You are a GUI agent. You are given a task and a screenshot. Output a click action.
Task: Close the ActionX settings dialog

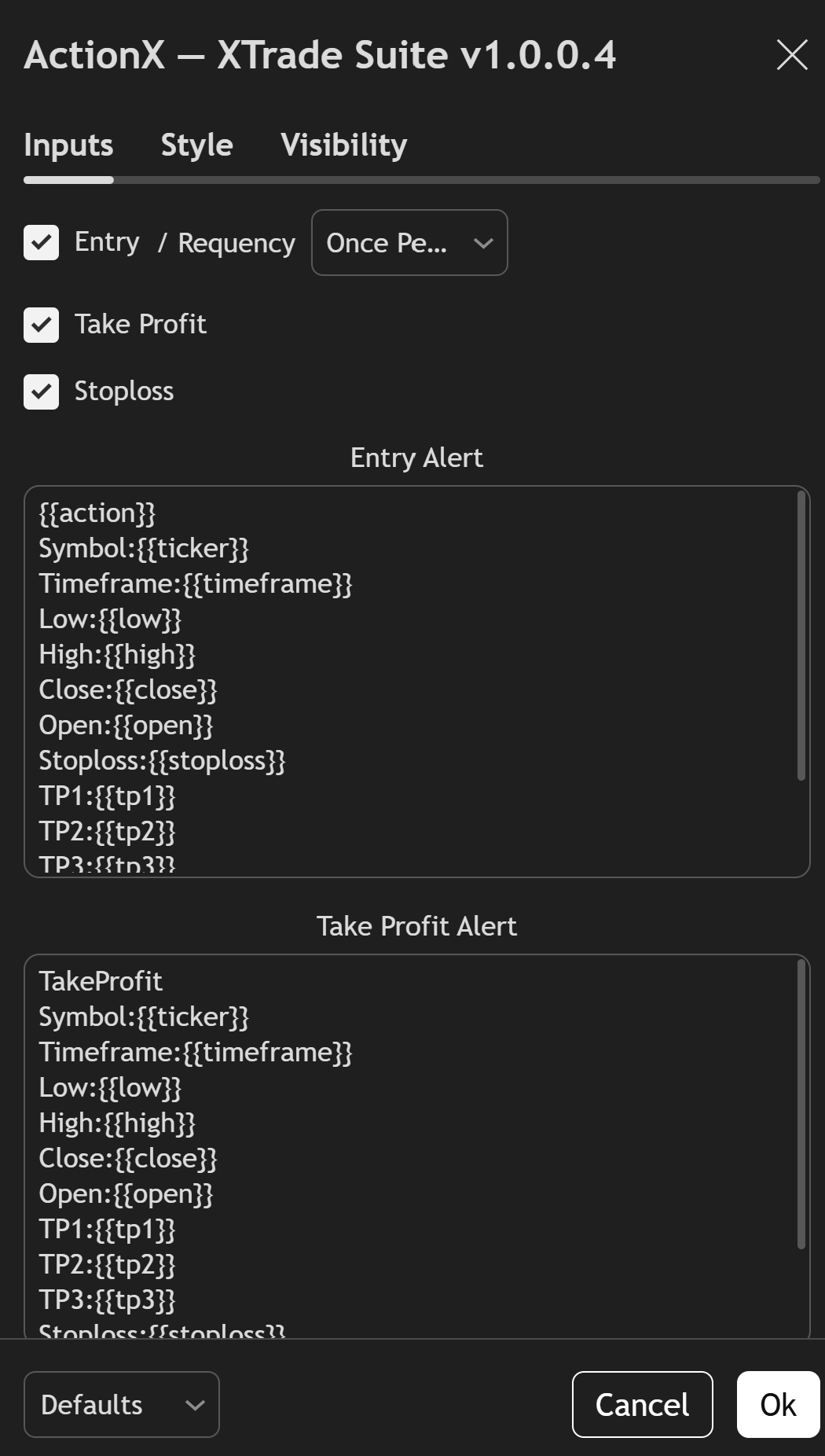tap(791, 55)
